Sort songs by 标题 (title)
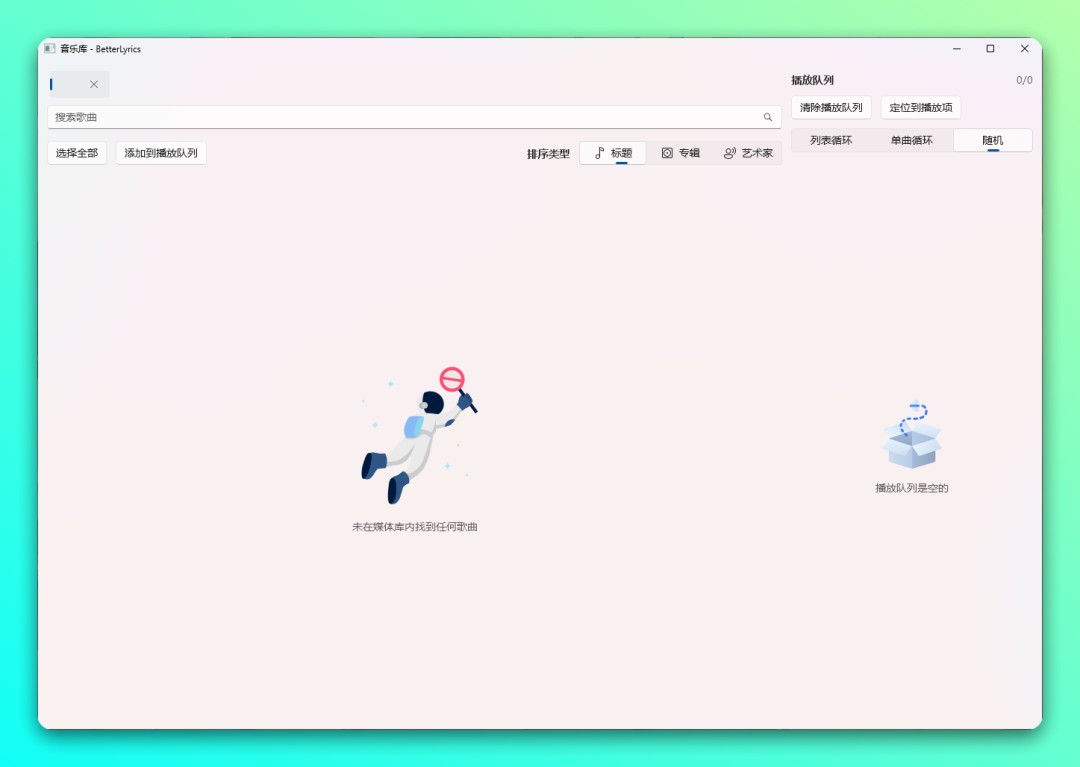Image resolution: width=1080 pixels, height=767 pixels. point(613,153)
